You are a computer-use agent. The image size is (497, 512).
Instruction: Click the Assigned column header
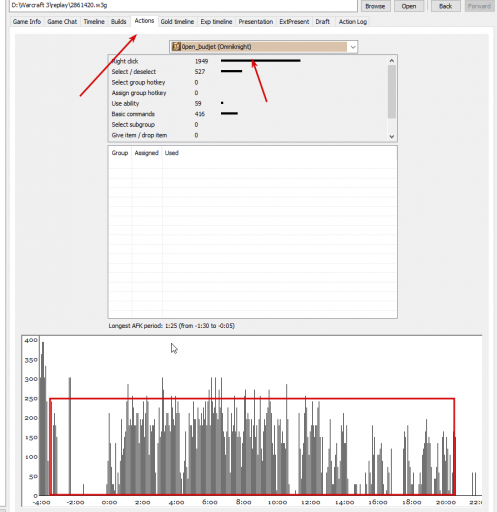coord(146,153)
